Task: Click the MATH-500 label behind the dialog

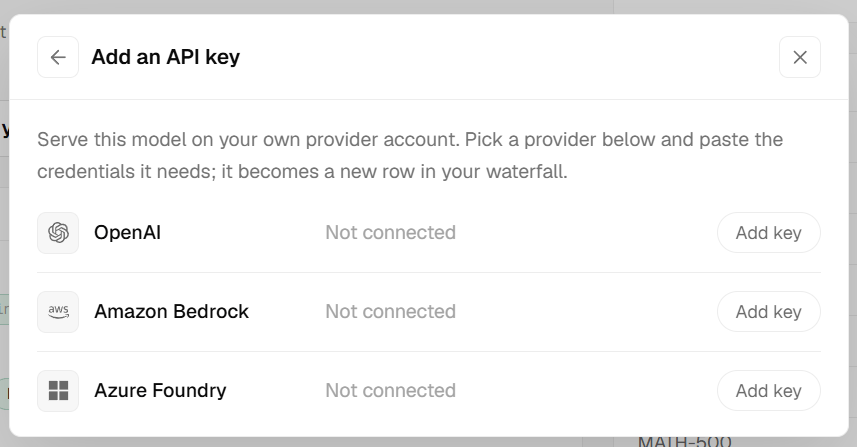Action: pyautogui.click(x=684, y=442)
